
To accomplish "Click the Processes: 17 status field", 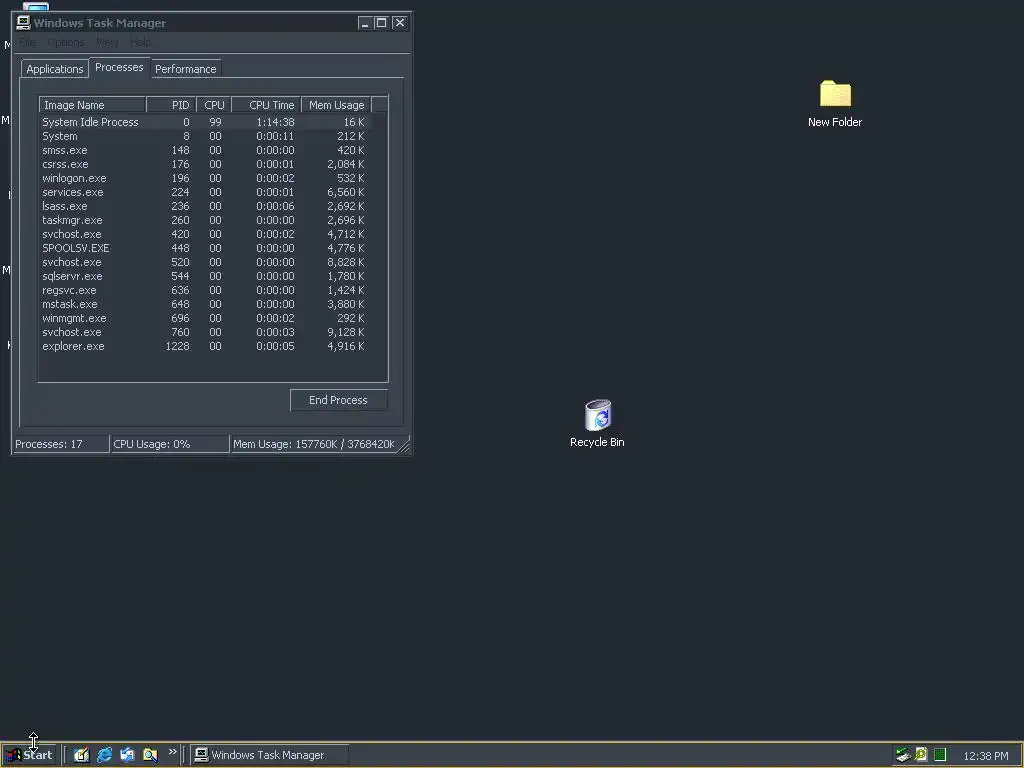I will 61,444.
